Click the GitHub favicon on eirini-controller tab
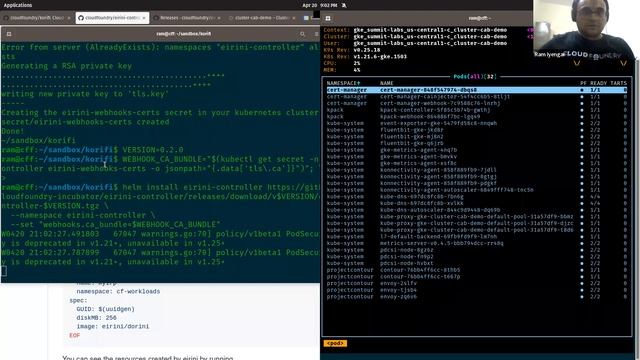Viewport: 640px width, 360px height. click(x=81, y=18)
